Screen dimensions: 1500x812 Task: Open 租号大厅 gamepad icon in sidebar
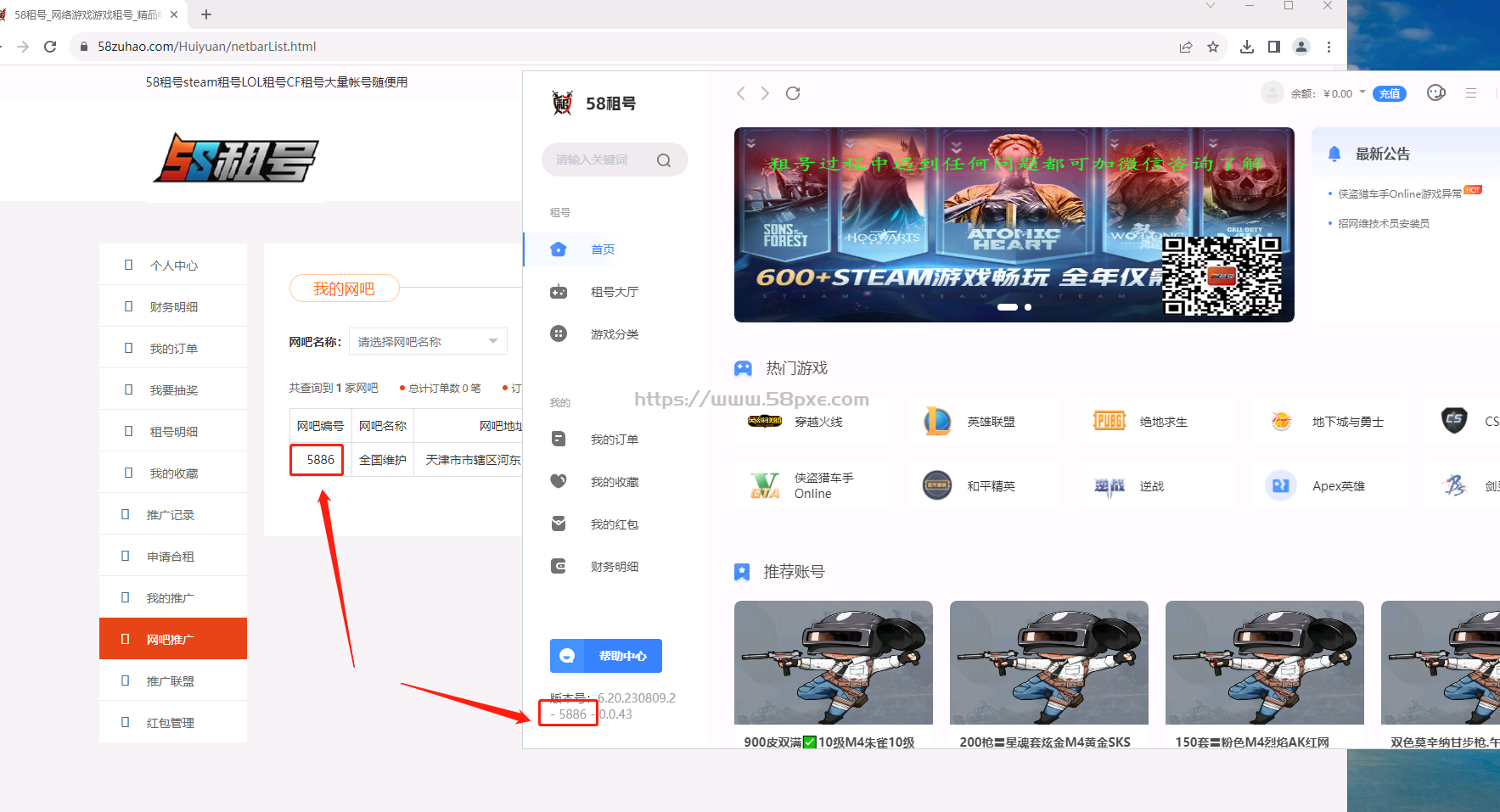[558, 292]
